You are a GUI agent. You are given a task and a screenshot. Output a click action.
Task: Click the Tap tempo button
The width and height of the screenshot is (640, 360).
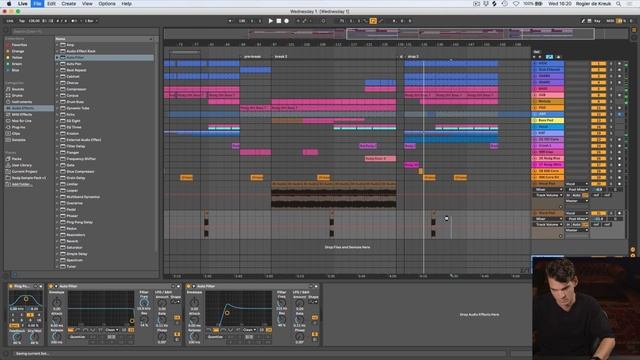coord(22,21)
